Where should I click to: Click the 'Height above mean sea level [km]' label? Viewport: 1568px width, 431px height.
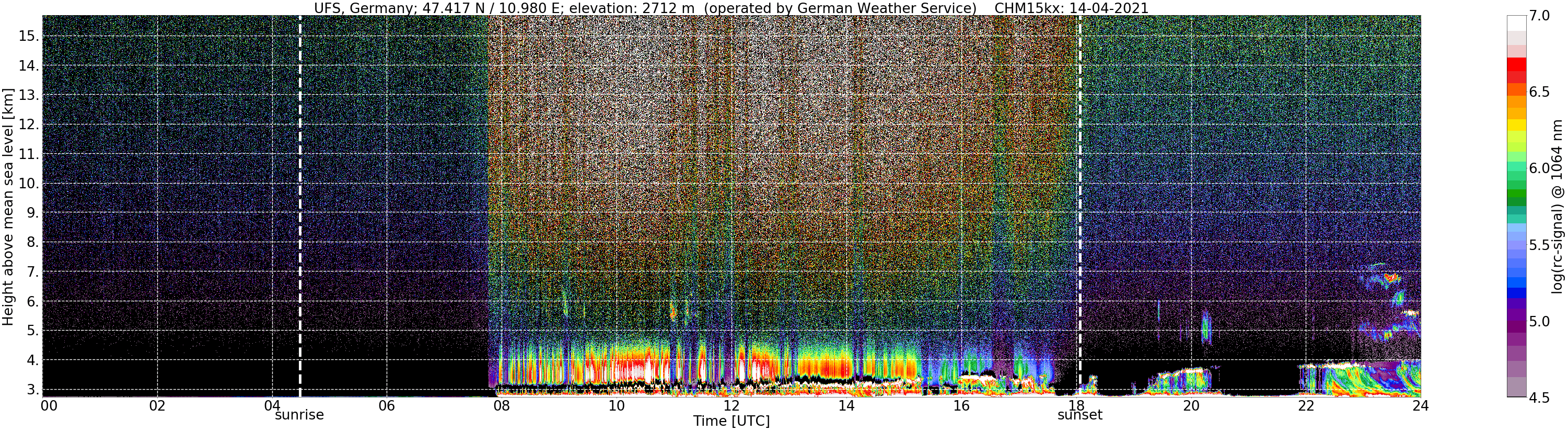(8, 207)
